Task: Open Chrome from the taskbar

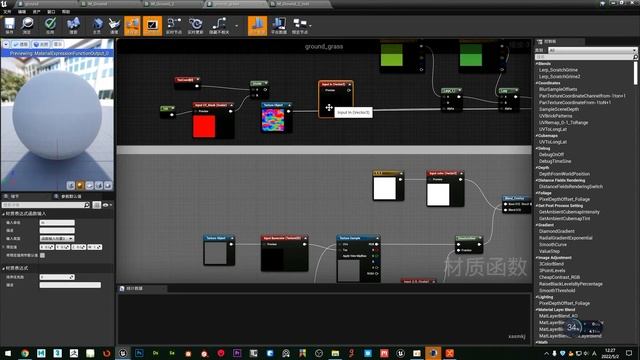Action: [25, 353]
